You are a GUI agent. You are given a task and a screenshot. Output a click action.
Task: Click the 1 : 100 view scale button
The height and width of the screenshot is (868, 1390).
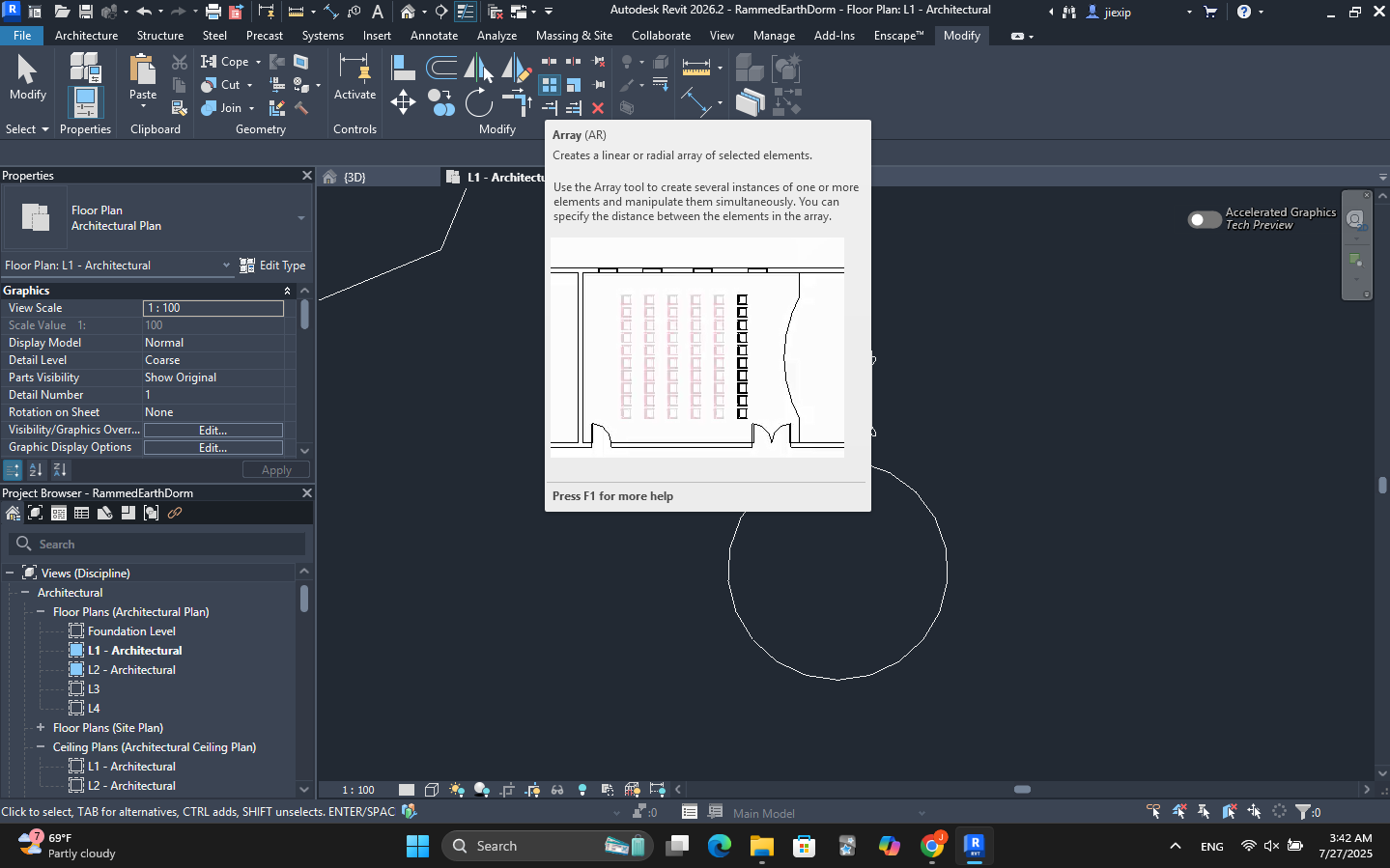pyautogui.click(x=358, y=790)
